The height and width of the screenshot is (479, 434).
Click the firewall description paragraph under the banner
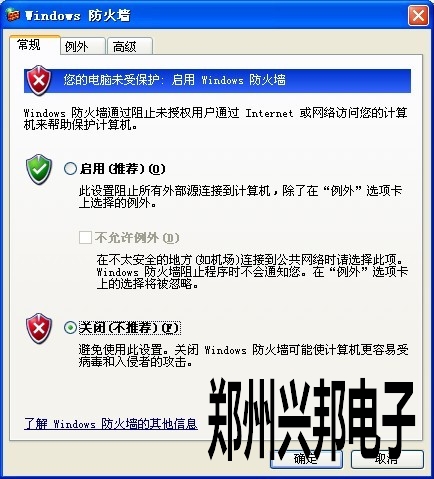[x=216, y=119]
